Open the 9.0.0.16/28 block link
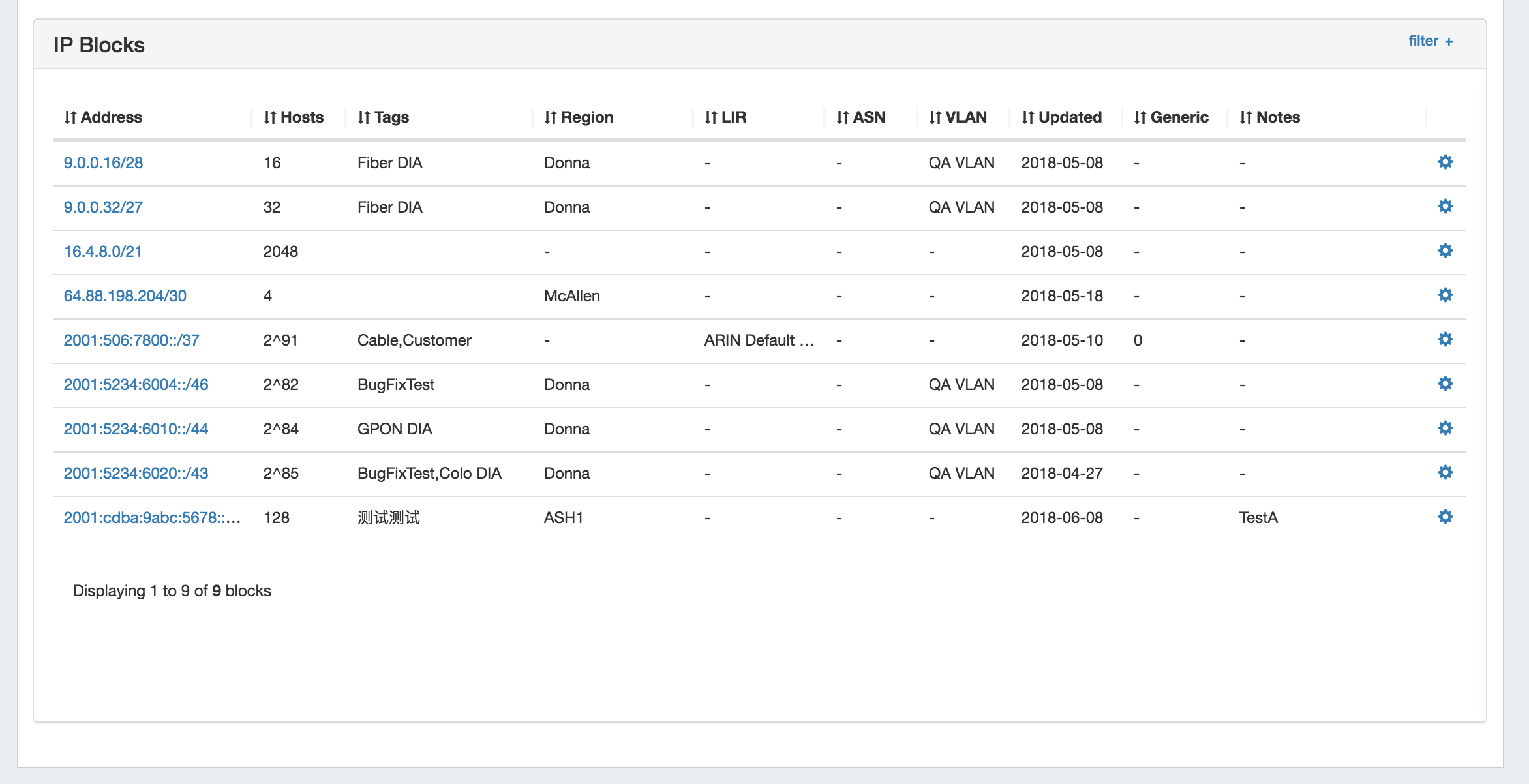This screenshot has width=1529, height=784. tap(103, 163)
